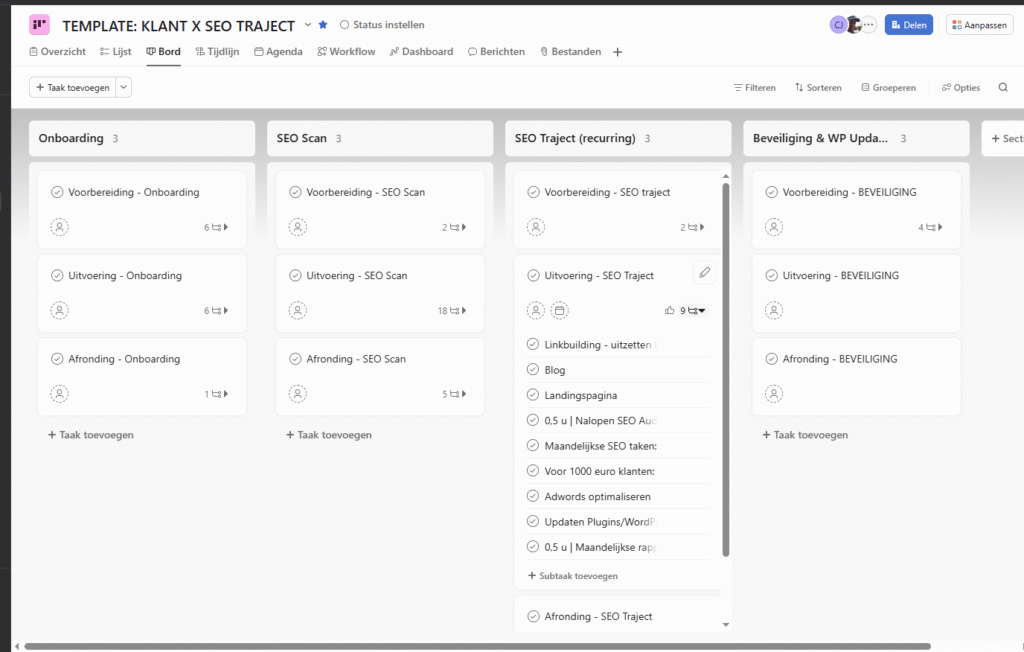Click the assignee avatar on 'Voorbereiding - Onboarding'

tap(59, 227)
